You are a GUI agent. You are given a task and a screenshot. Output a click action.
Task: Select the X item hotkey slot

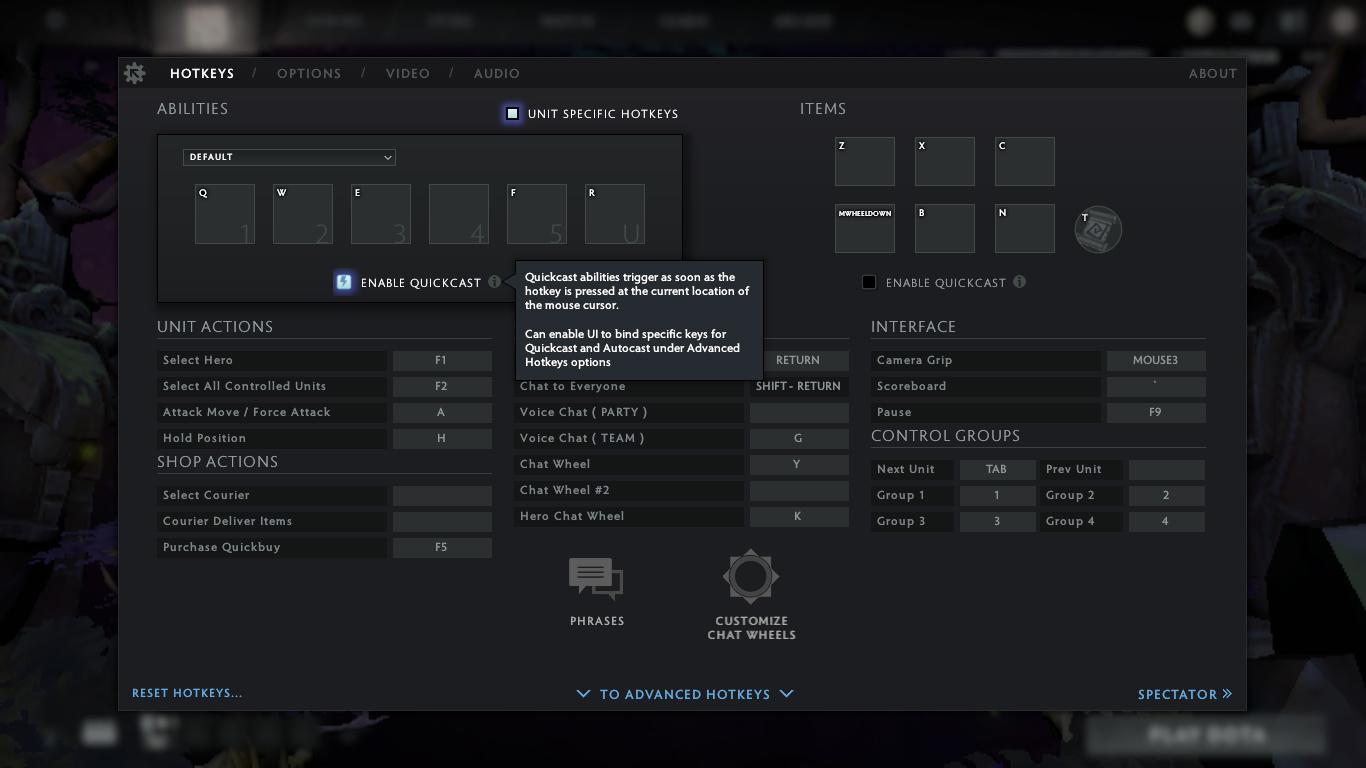945,161
